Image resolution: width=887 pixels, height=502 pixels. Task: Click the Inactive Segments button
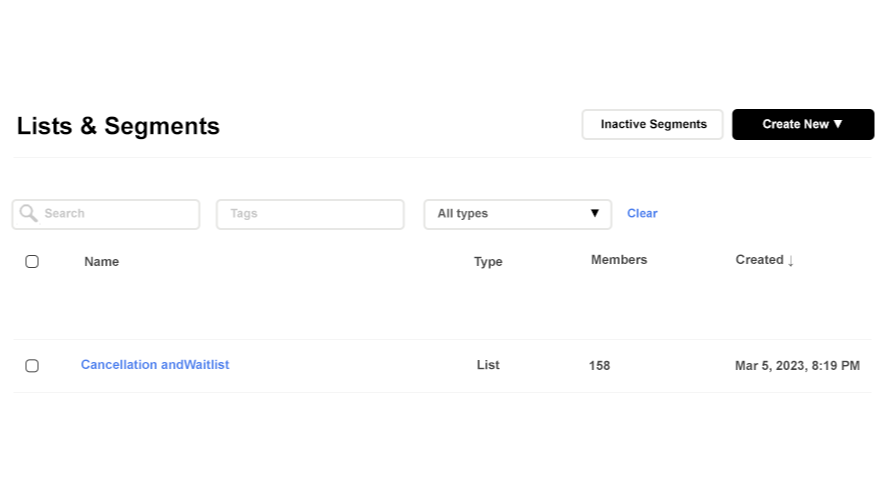pyautogui.click(x=653, y=124)
